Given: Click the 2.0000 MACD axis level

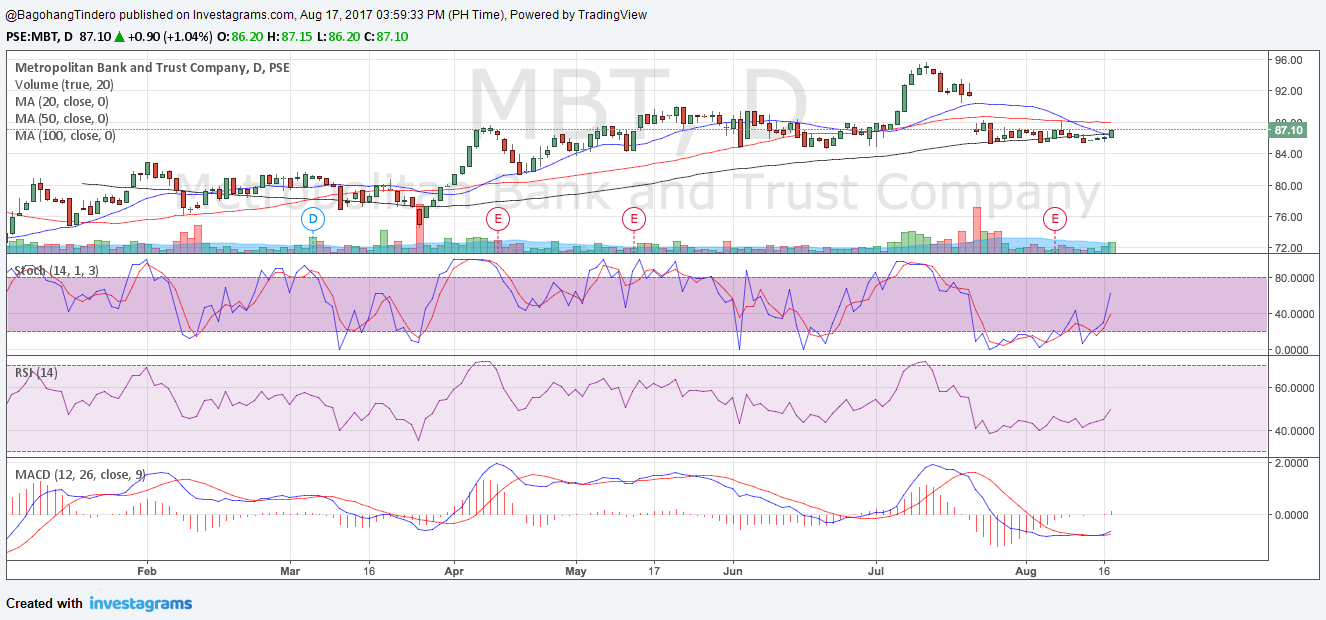Looking at the screenshot, I should tap(1290, 463).
